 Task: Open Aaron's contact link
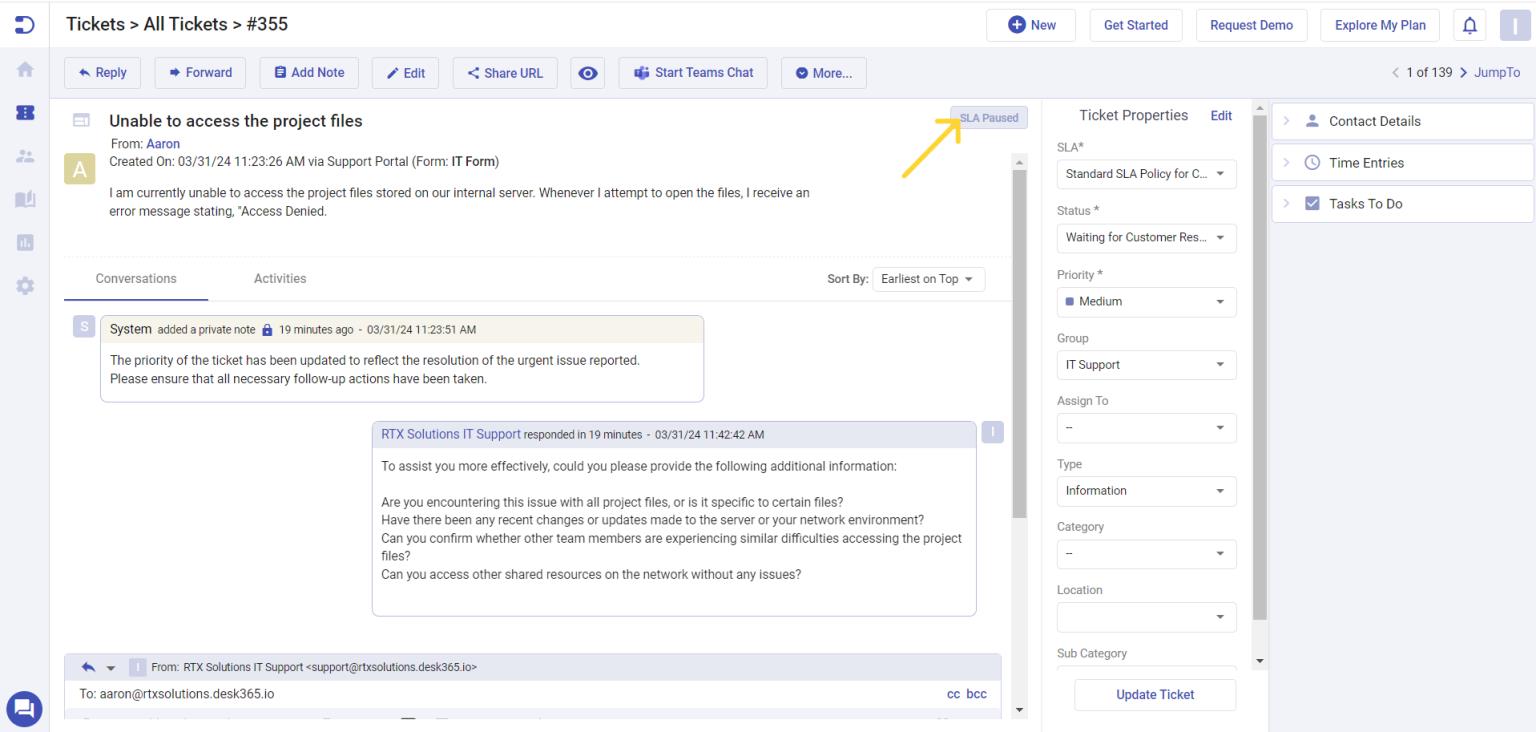coord(163,143)
